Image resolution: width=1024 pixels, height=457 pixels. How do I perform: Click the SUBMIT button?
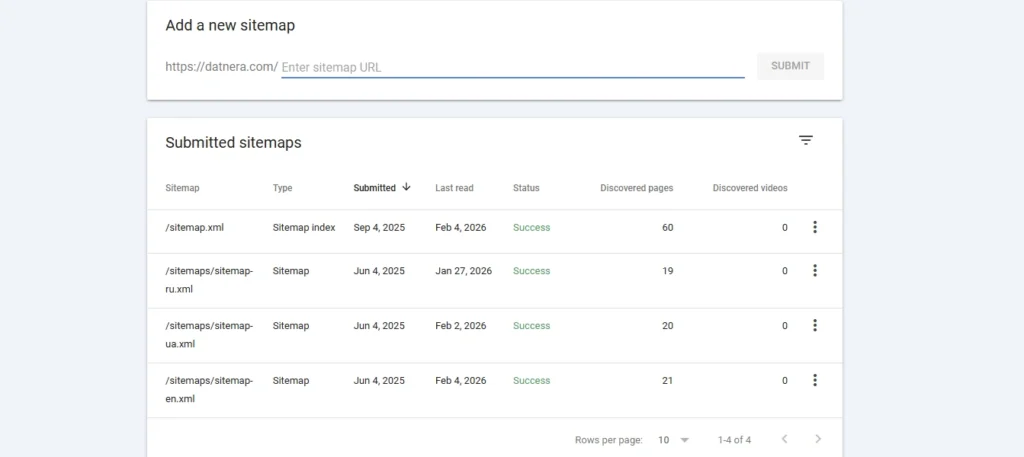(790, 66)
